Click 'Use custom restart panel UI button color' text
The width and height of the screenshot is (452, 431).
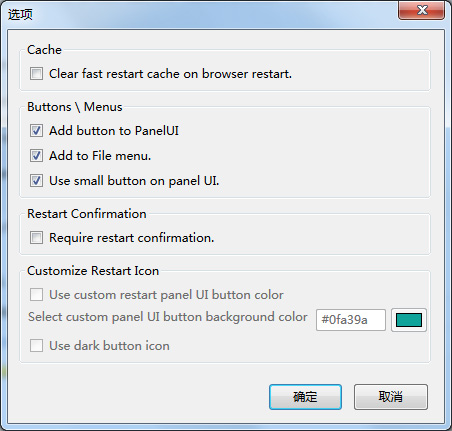[166, 295]
